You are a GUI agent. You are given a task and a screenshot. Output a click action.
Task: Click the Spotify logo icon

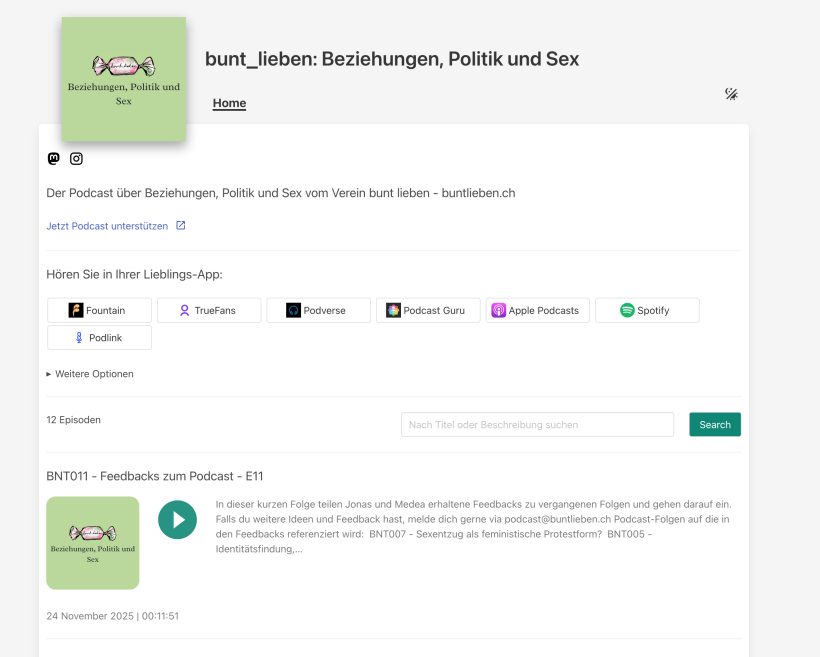627,310
